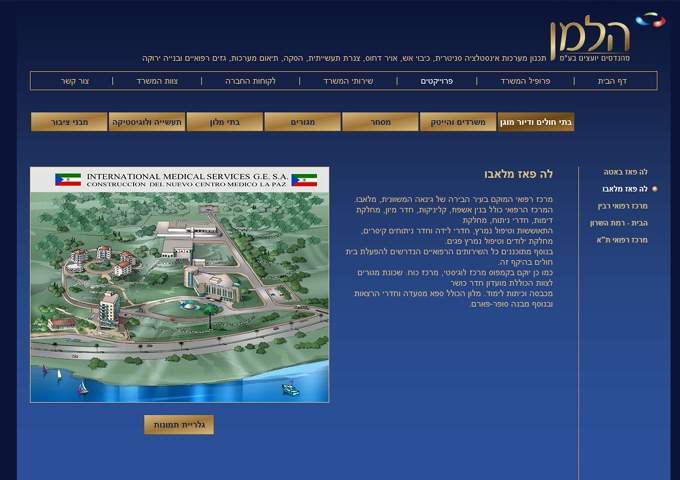Open the מרכז רפואי ת"א project
Screen dimensions: 680x480
point(622,240)
